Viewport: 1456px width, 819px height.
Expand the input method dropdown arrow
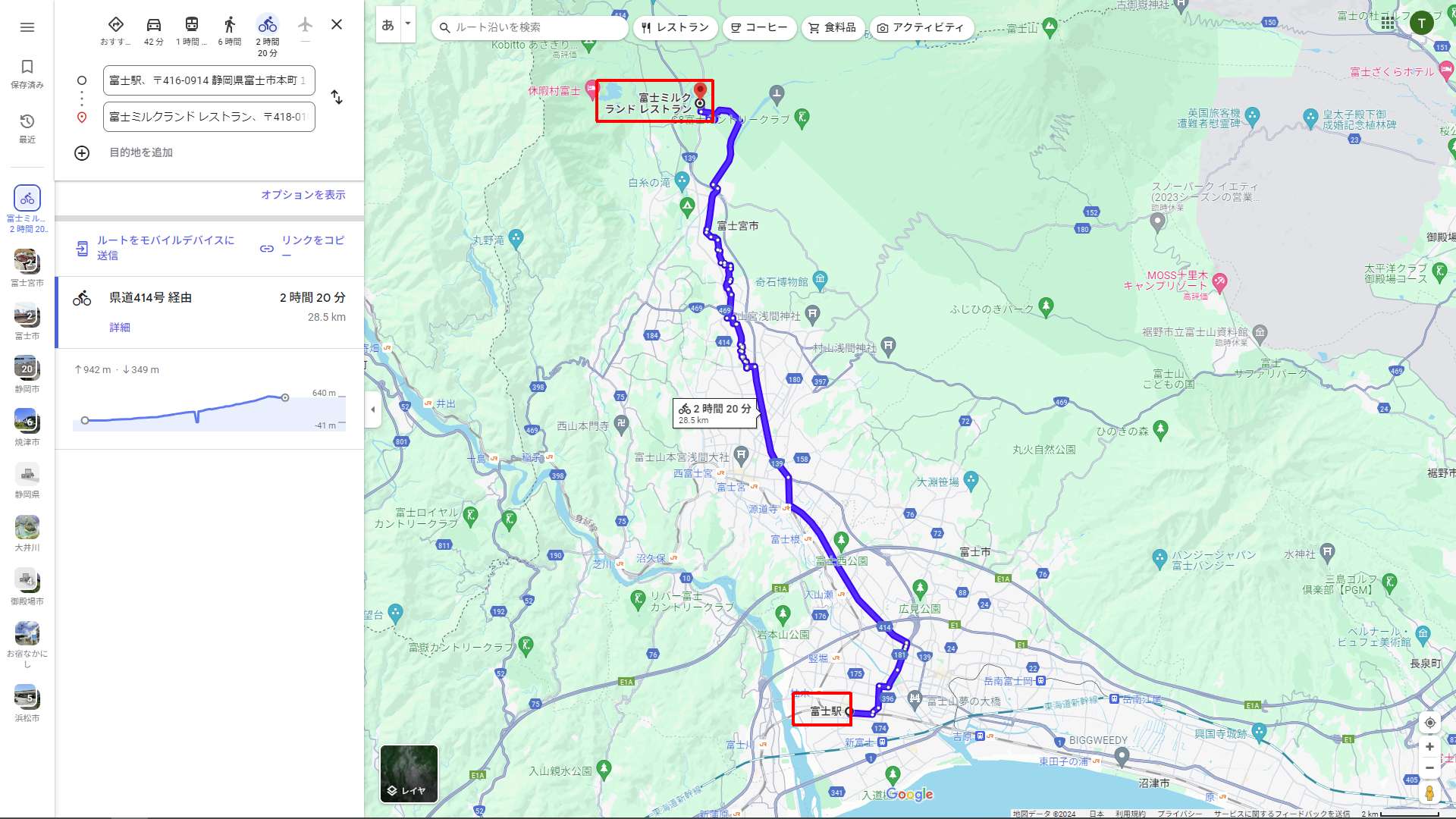tap(408, 24)
